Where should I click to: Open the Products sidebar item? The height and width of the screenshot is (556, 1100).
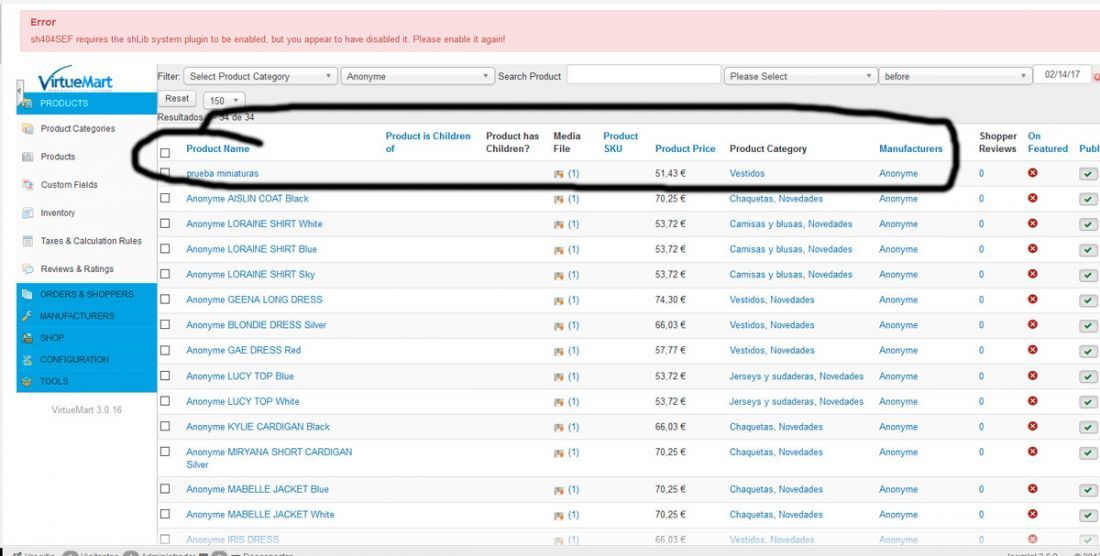click(58, 157)
